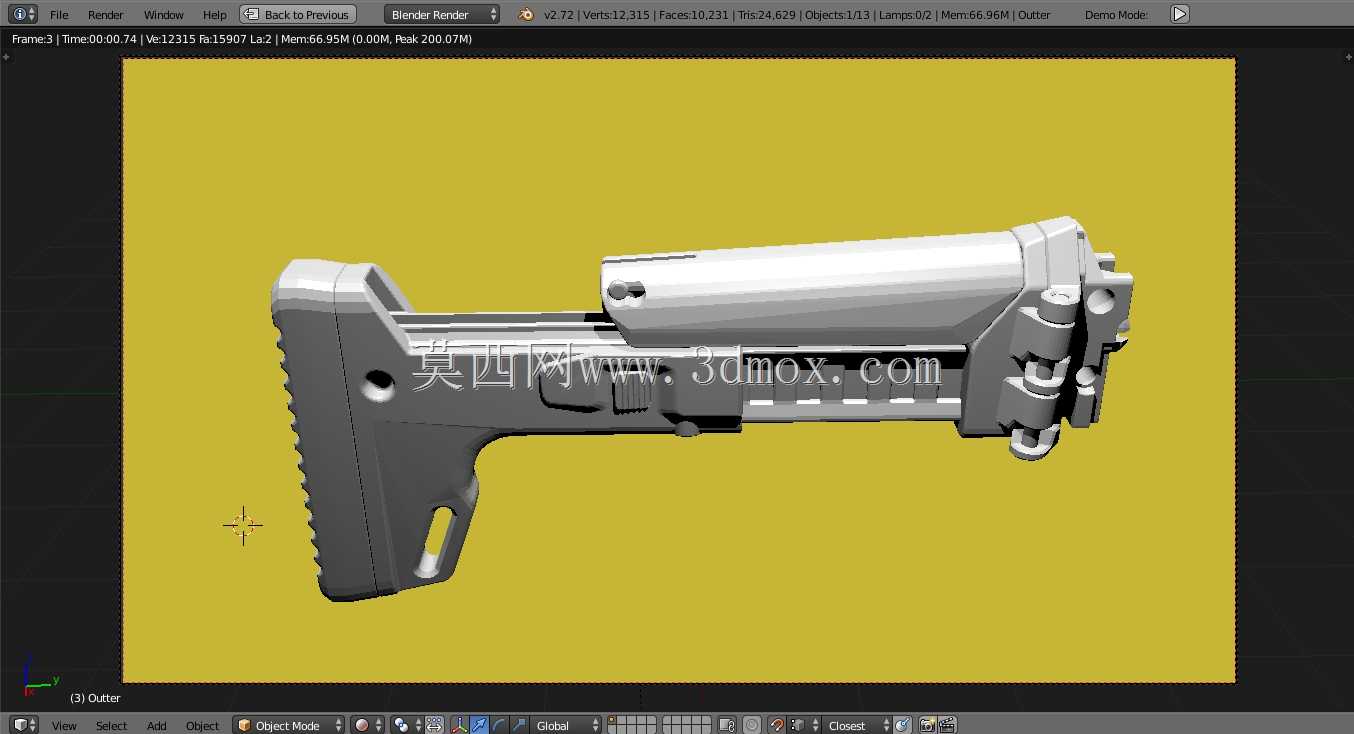This screenshot has width=1354, height=734.
Task: Open the Help menu
Action: [x=215, y=15]
